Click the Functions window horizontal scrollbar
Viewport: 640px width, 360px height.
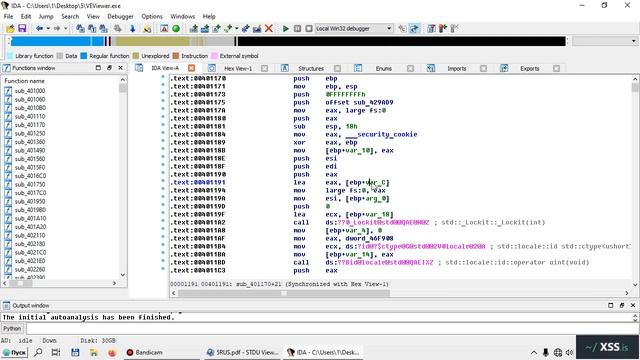(x=61, y=283)
